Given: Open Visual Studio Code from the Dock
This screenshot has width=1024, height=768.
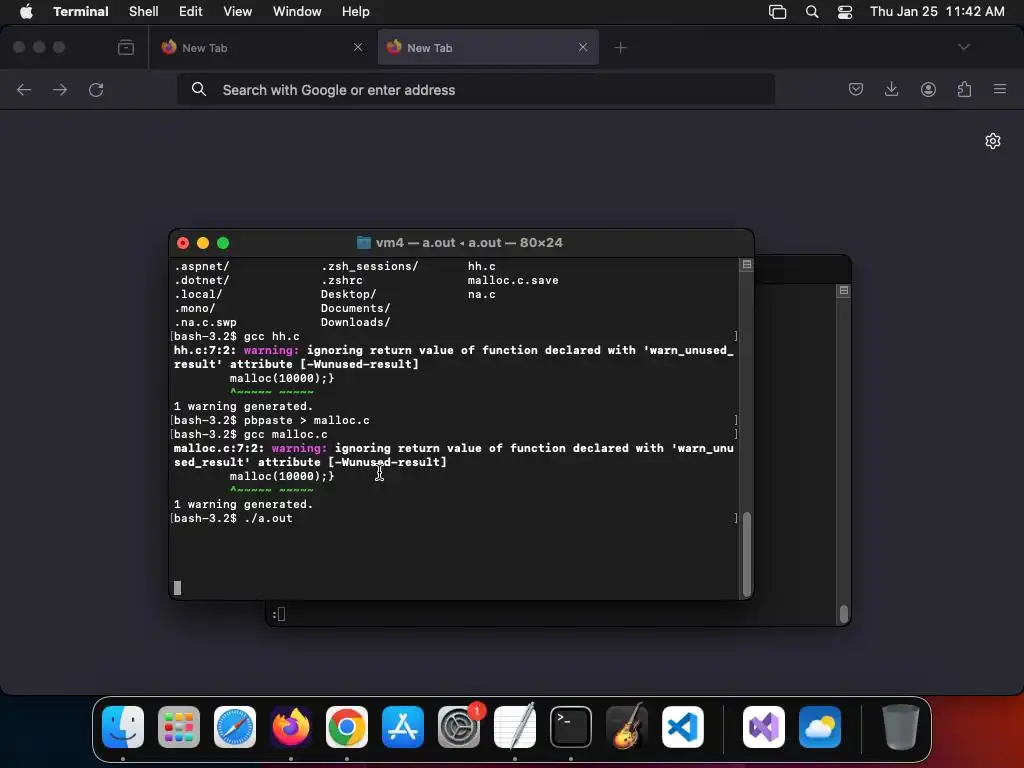Looking at the screenshot, I should [682, 727].
